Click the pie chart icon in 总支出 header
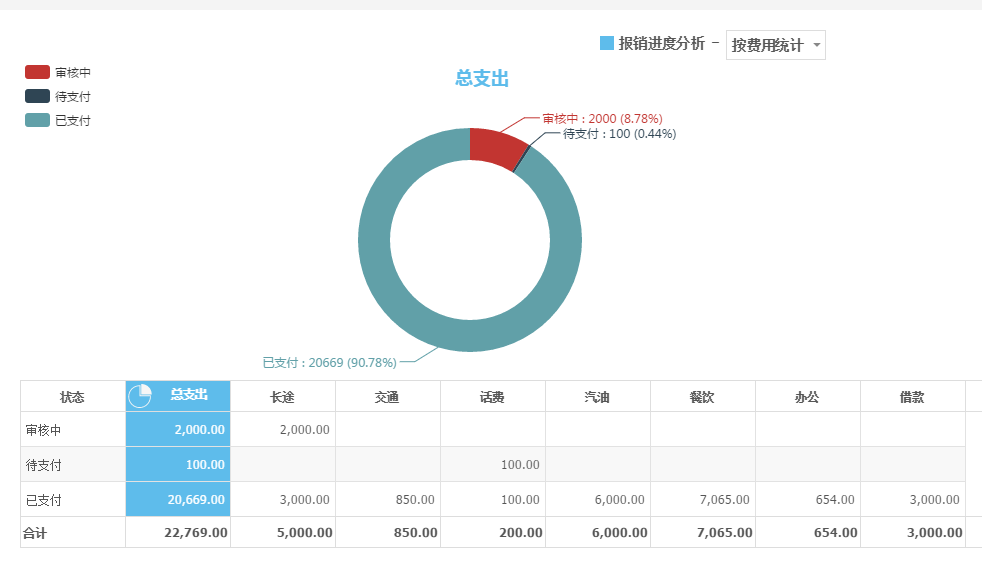982x562 pixels. click(140, 396)
